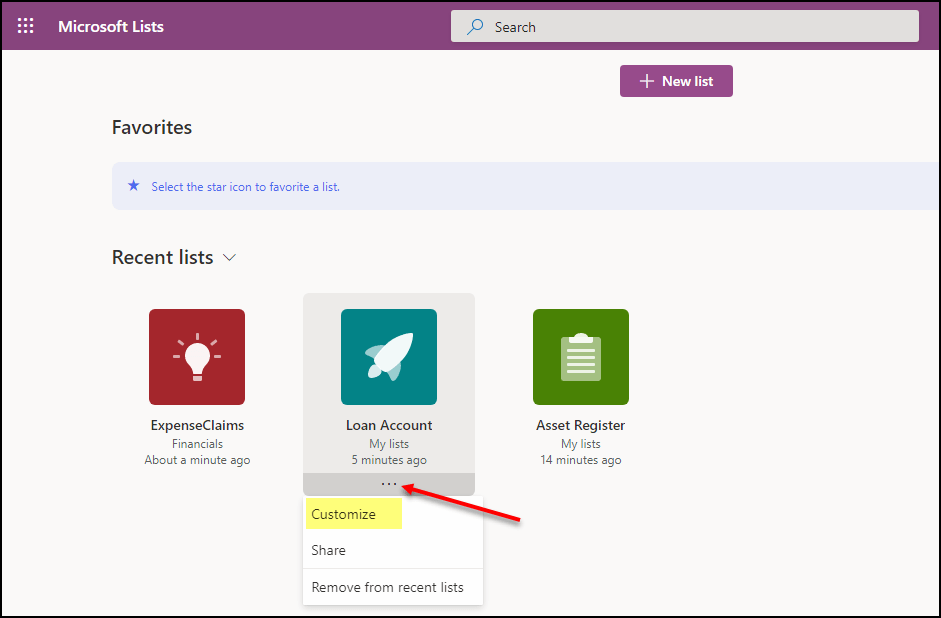Select Remove from recent lists
941x618 pixels.
388,587
